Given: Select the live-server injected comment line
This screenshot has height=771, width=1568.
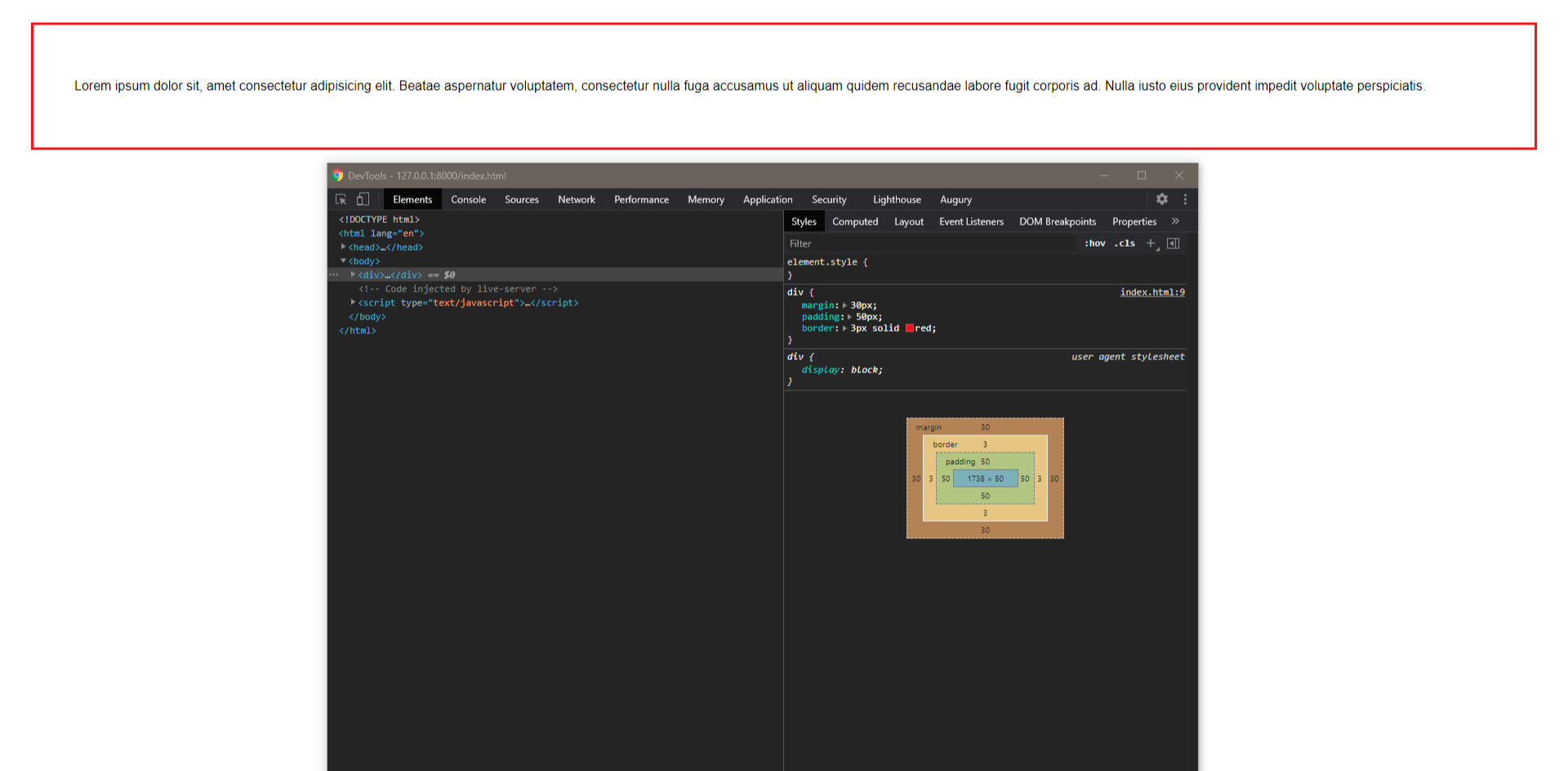Looking at the screenshot, I should point(458,289).
